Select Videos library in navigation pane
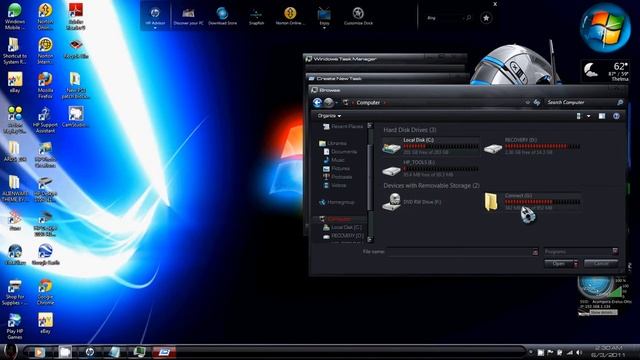 (x=335, y=185)
